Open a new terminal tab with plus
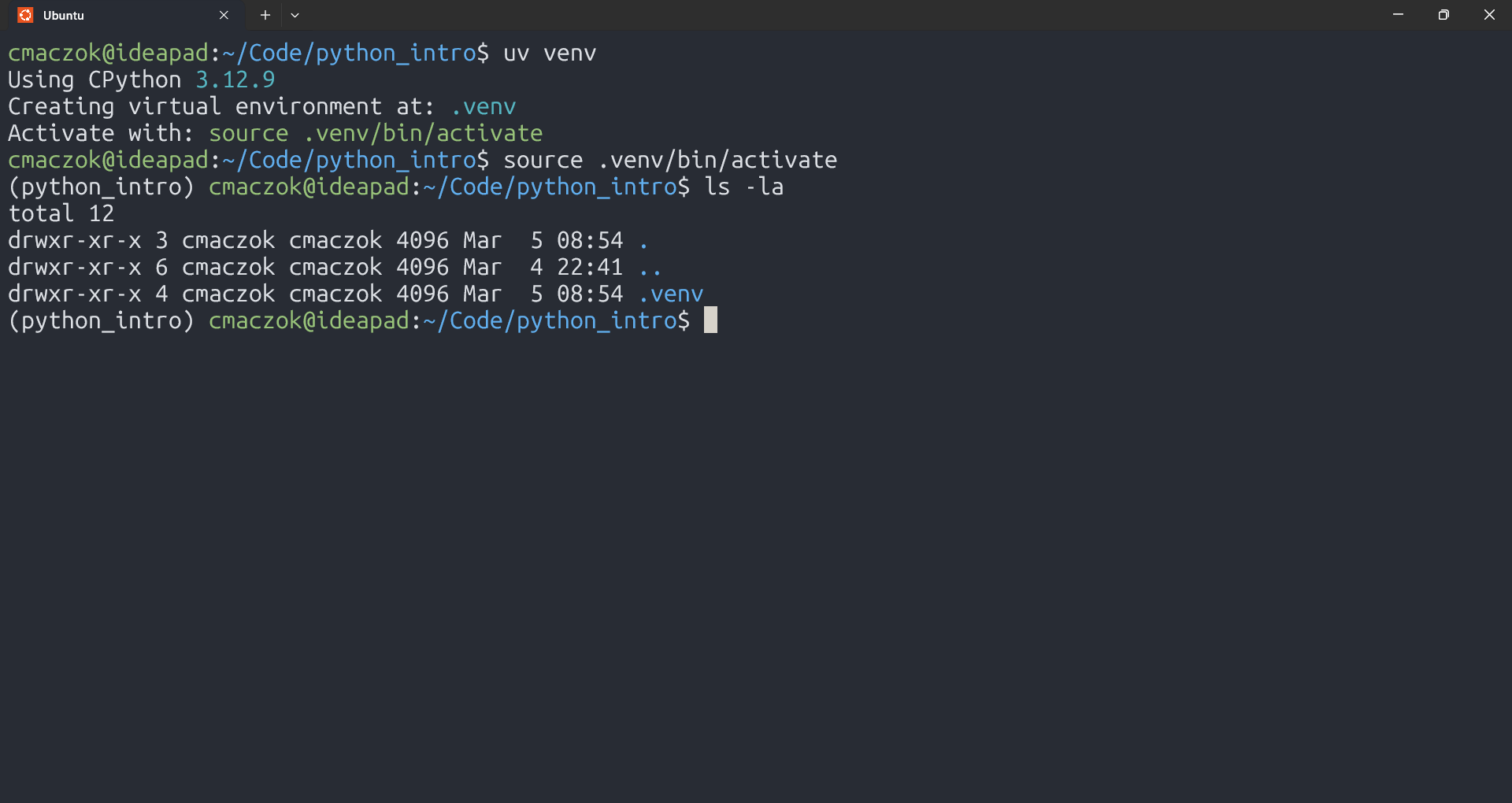This screenshot has height=803, width=1512. coord(265,15)
